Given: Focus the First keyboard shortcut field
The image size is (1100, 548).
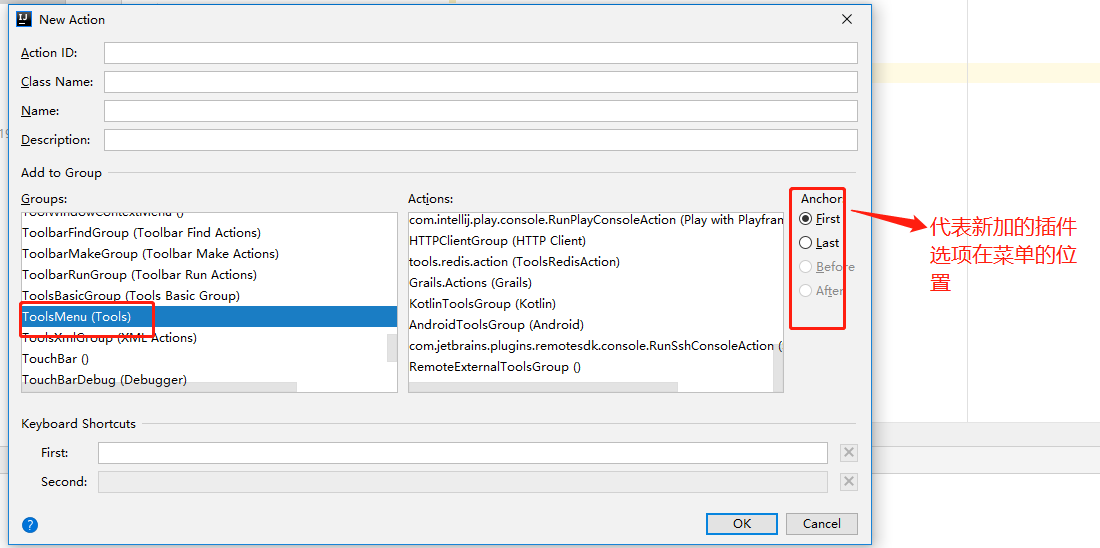Looking at the screenshot, I should [463, 453].
